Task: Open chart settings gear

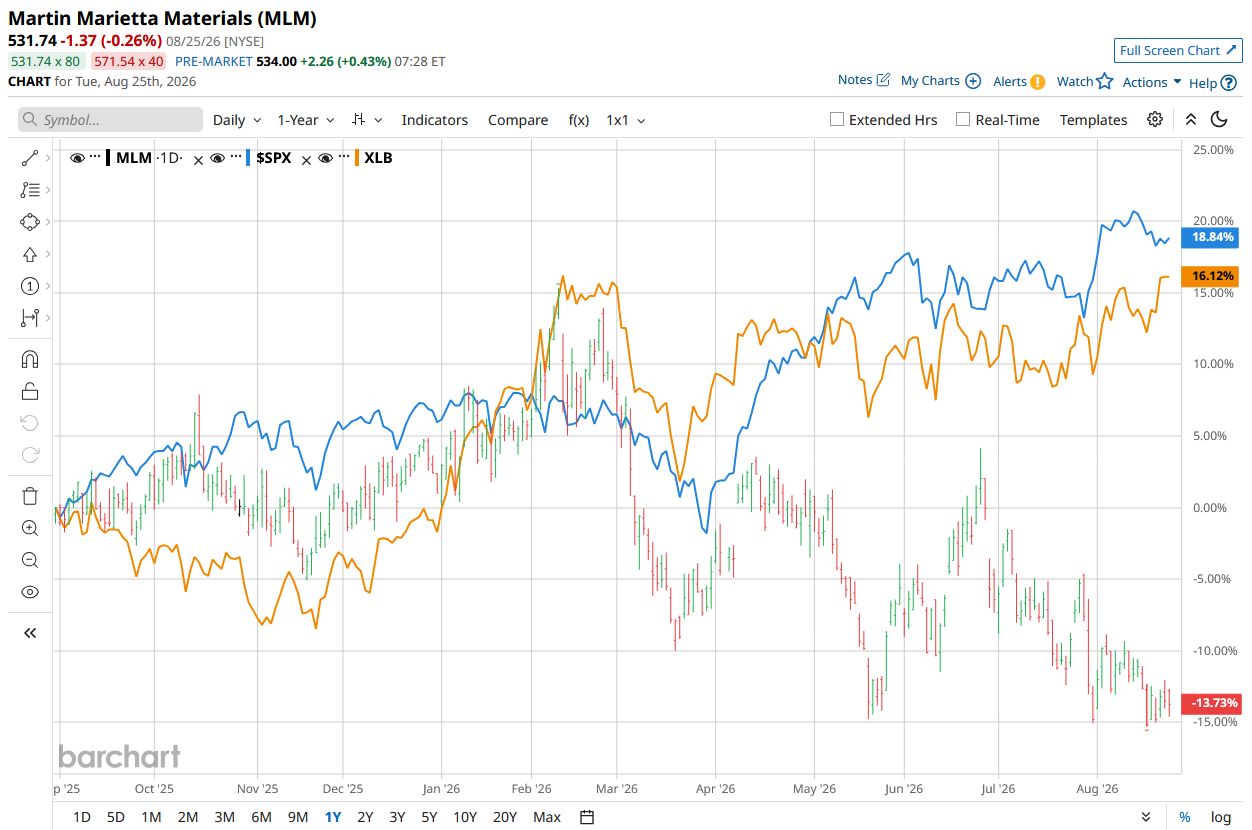Action: [1155, 119]
